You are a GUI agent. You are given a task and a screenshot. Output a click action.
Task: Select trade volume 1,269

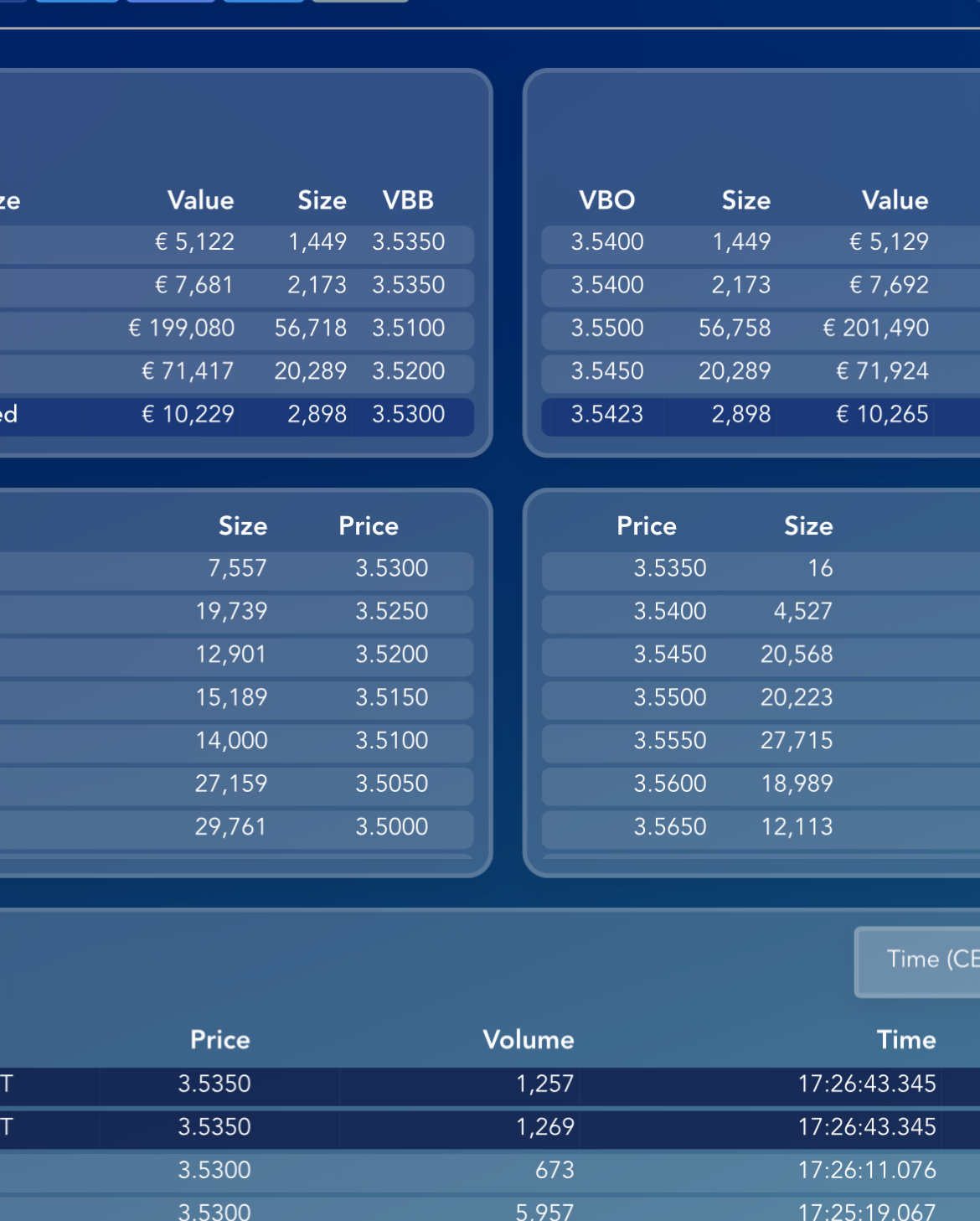tap(544, 1127)
